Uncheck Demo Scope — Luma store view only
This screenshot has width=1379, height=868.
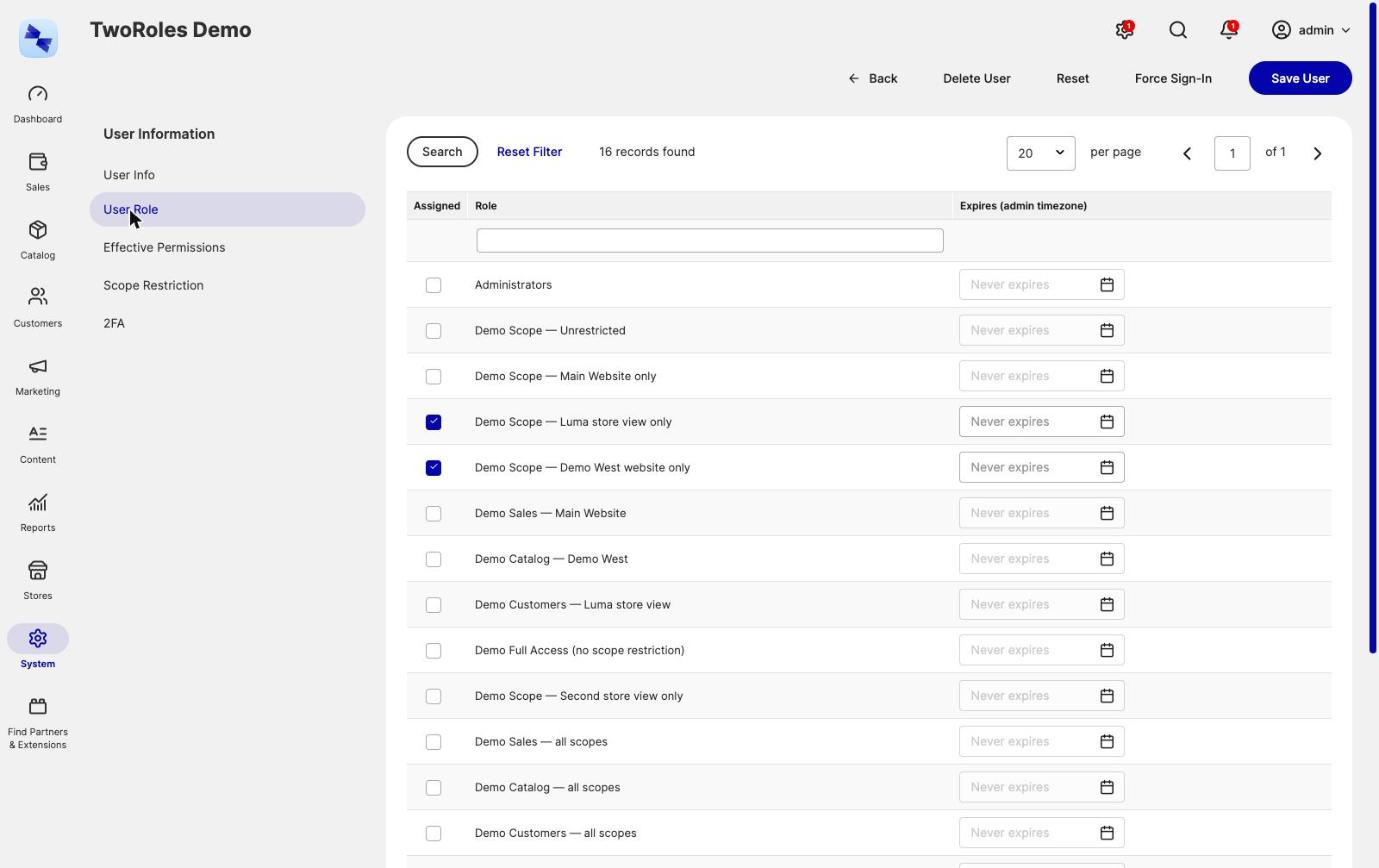click(433, 422)
